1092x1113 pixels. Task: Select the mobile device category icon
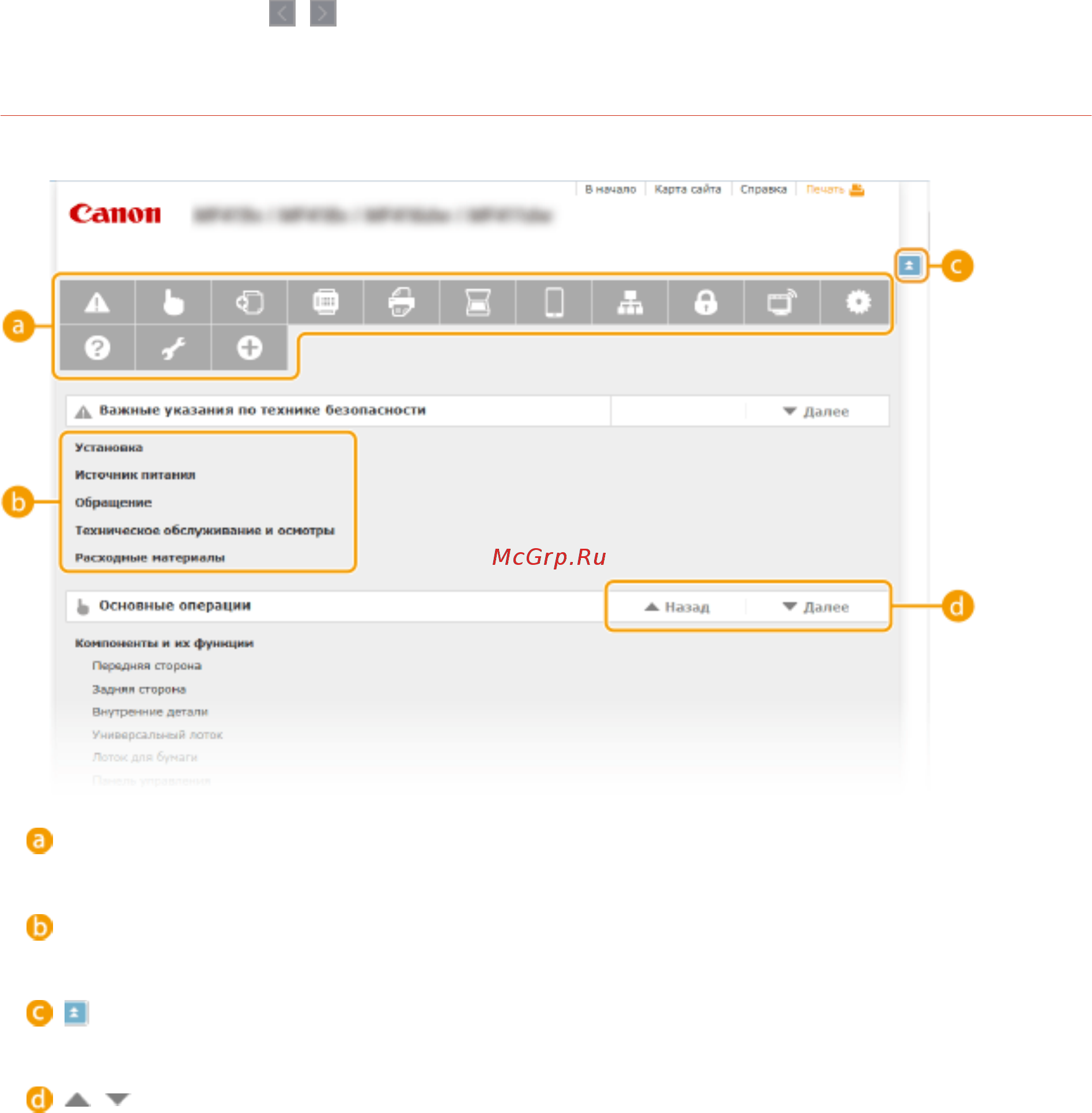pyautogui.click(x=554, y=302)
